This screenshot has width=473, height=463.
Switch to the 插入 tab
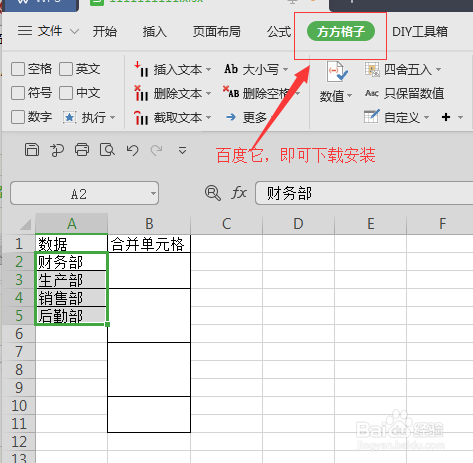[x=154, y=32]
